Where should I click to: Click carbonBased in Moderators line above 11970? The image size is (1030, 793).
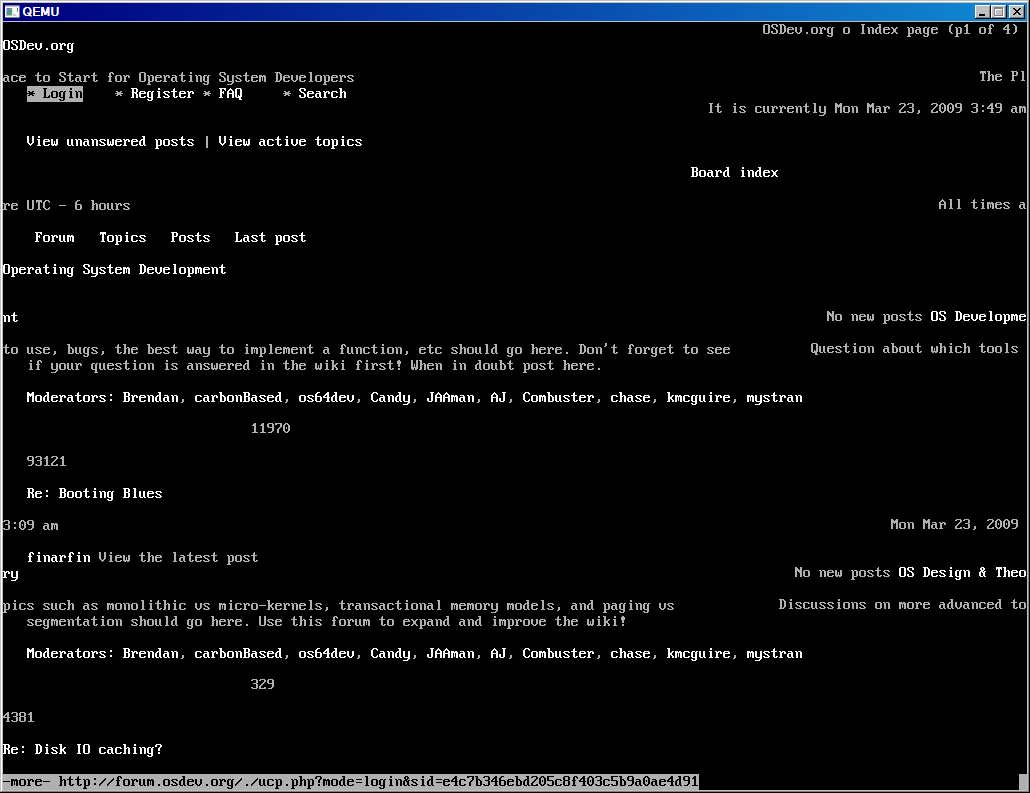pos(238,397)
